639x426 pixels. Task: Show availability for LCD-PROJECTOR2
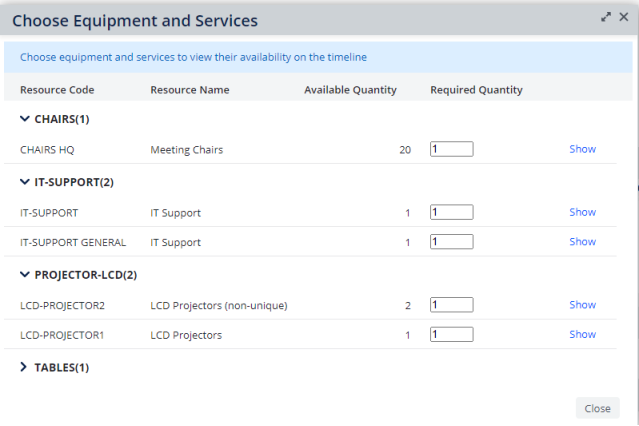(582, 305)
